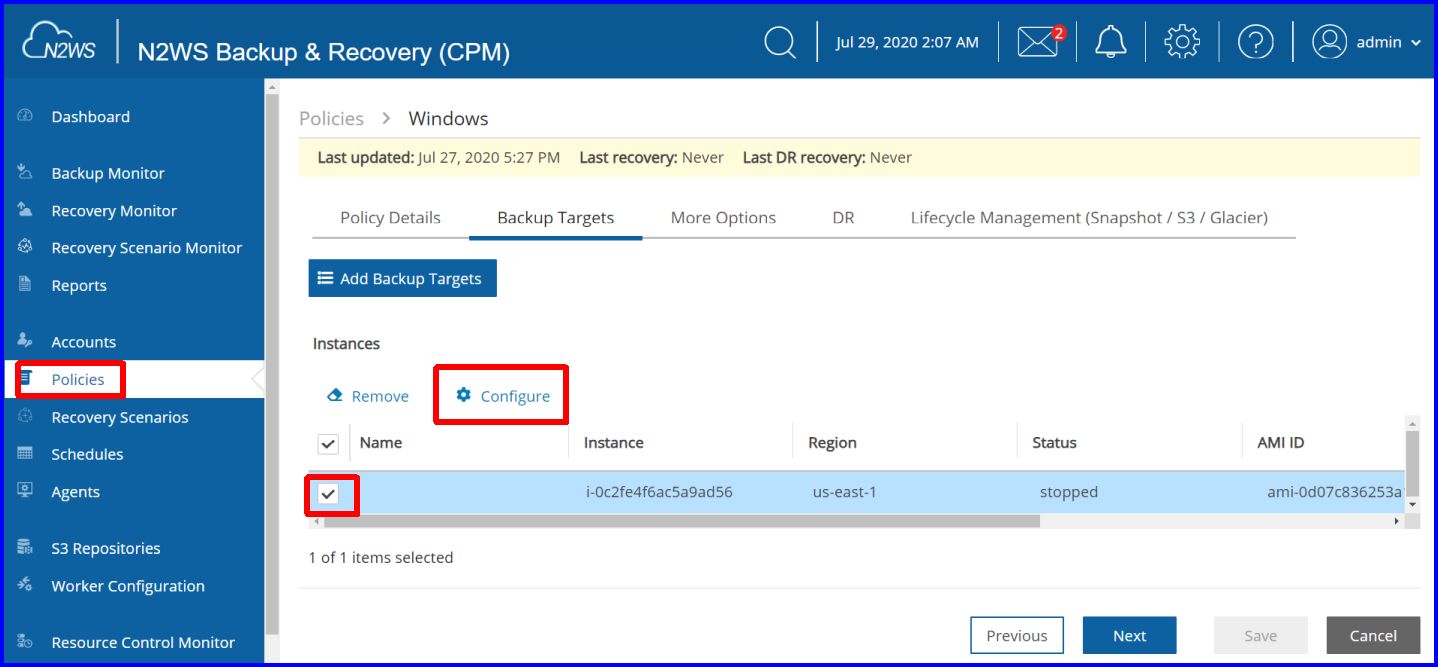Viewport: 1438px width, 667px height.
Task: Sort by the Name column header
Action: coord(381,442)
